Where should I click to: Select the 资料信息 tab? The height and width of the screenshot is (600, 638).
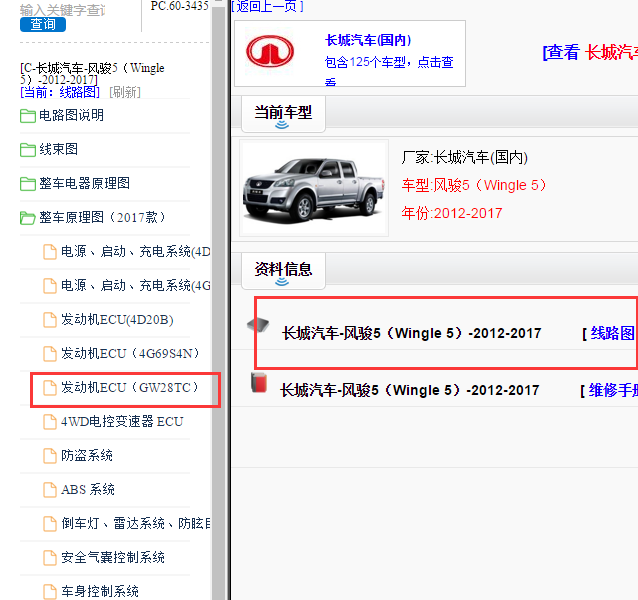point(283,271)
